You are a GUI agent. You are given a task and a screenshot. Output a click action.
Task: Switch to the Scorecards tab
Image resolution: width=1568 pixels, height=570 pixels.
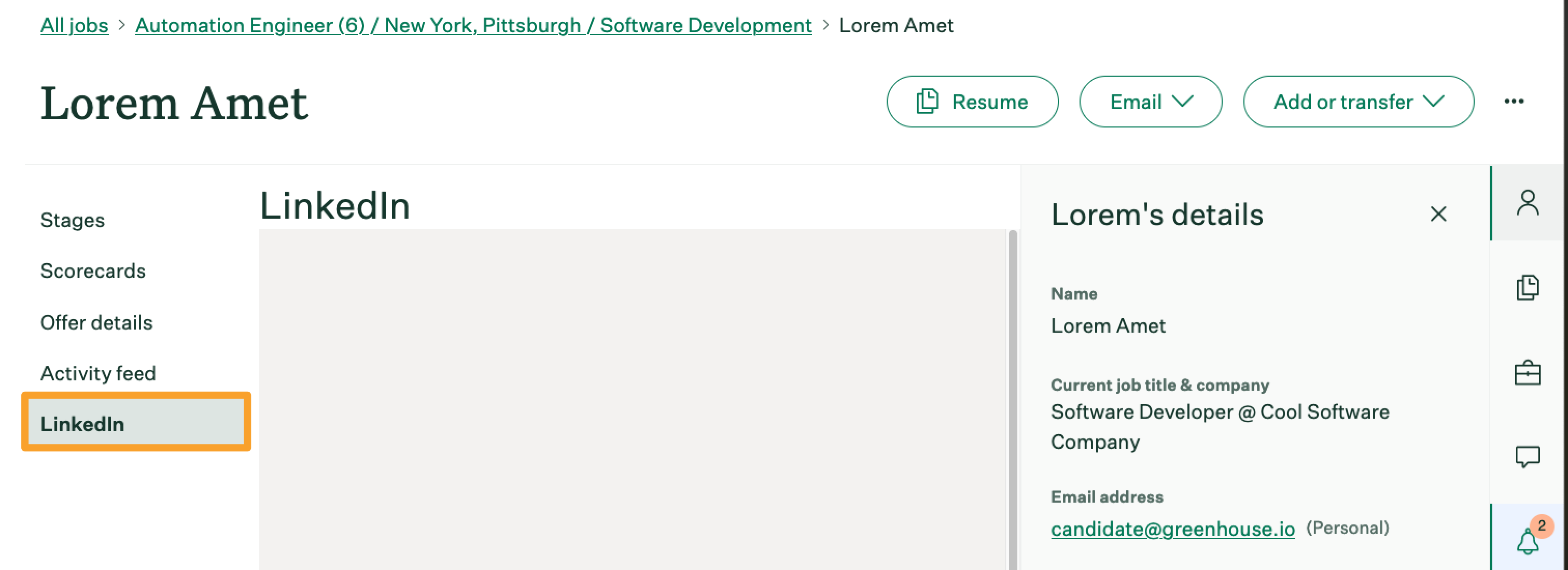93,270
